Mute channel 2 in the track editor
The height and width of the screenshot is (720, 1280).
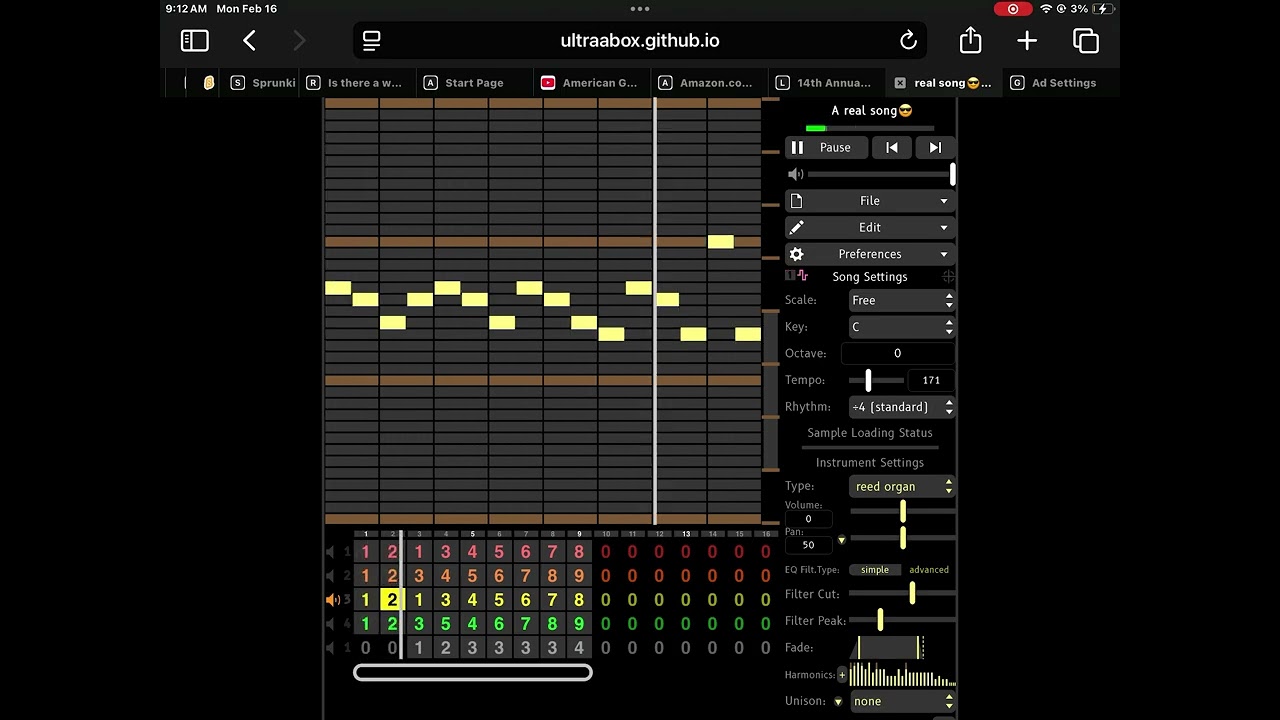point(331,576)
